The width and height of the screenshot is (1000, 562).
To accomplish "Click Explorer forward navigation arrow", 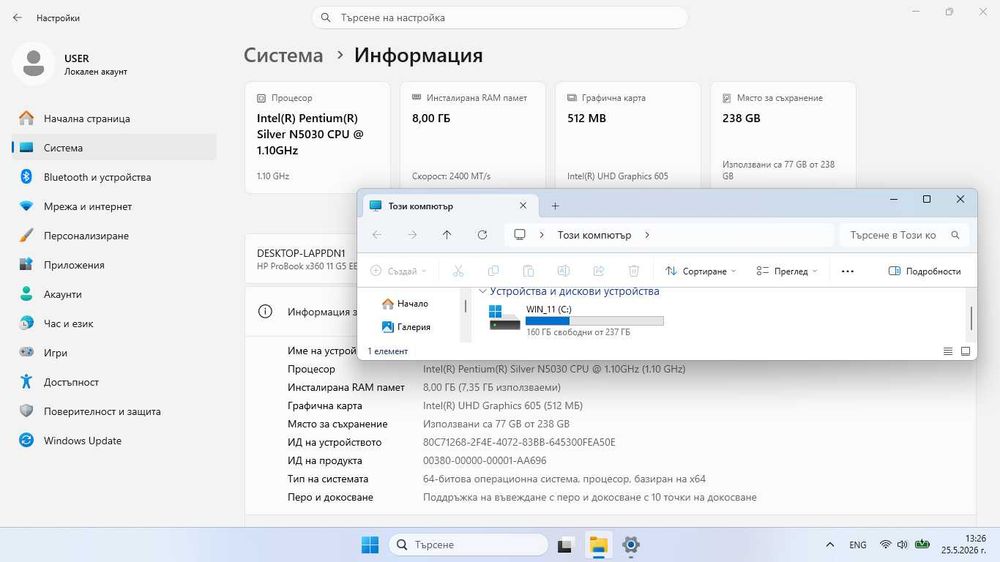I will 412,235.
